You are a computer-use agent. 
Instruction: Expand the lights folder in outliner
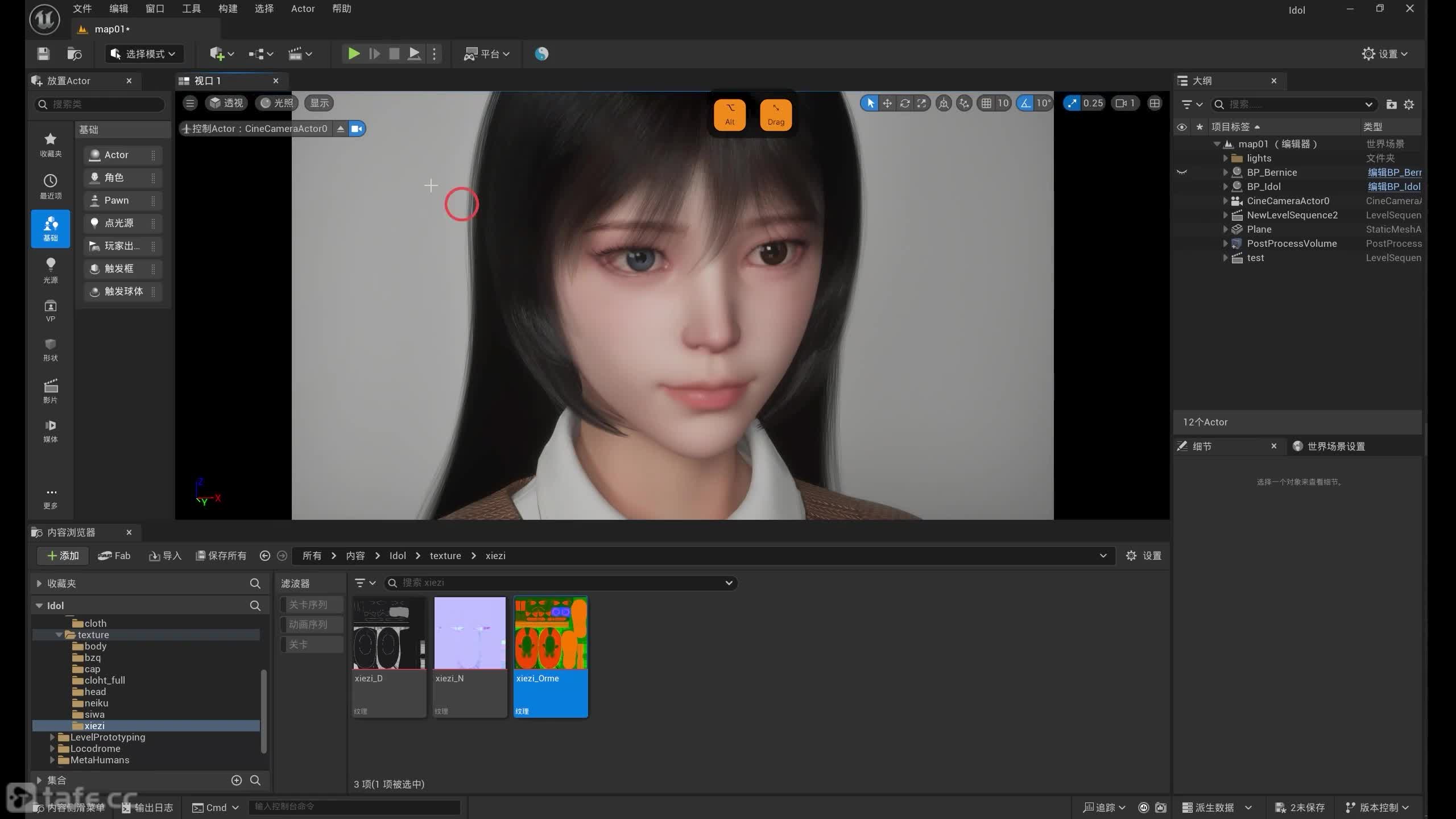[1225, 158]
